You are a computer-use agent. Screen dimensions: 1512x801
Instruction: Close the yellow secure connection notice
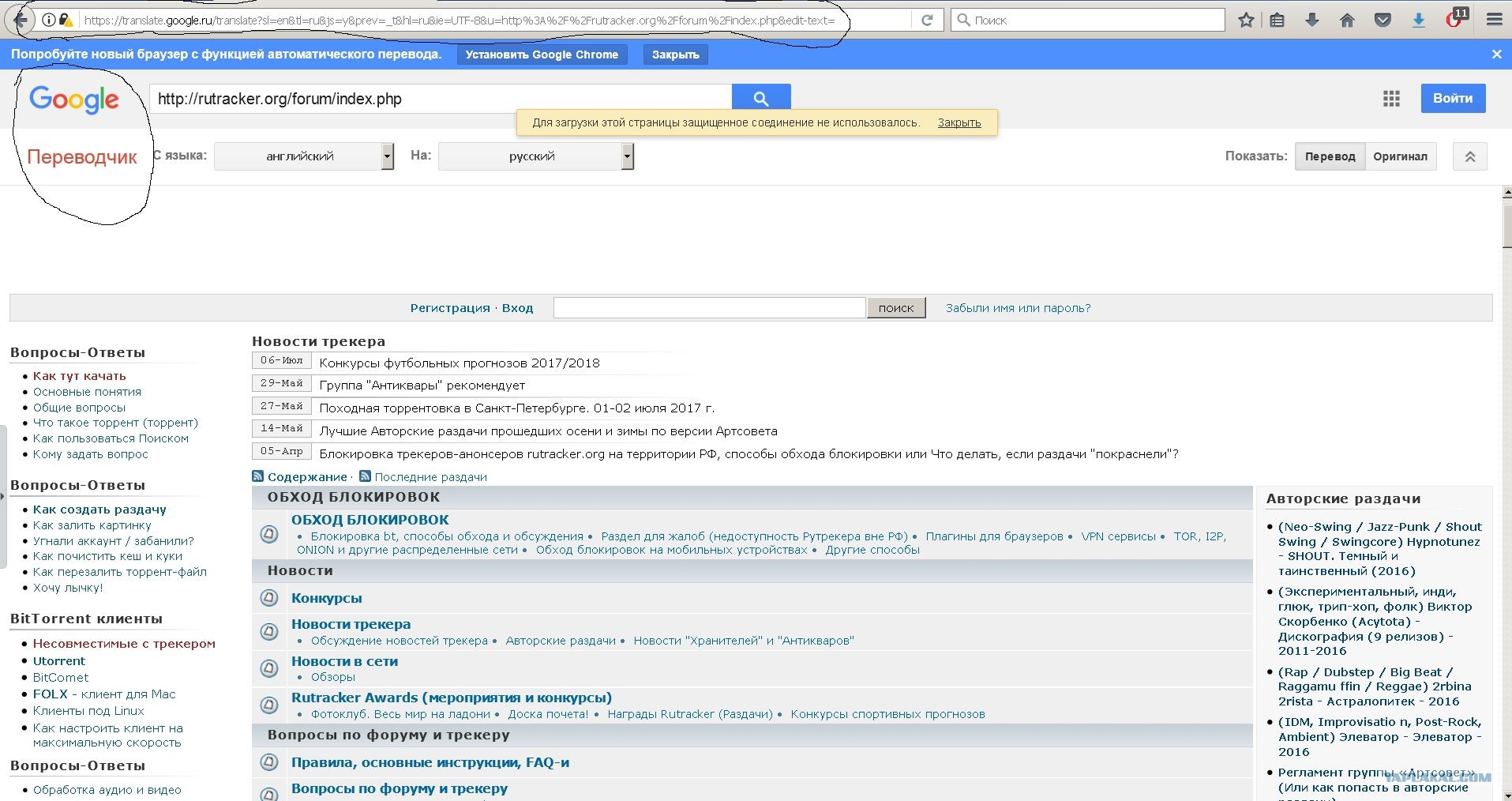pos(959,122)
